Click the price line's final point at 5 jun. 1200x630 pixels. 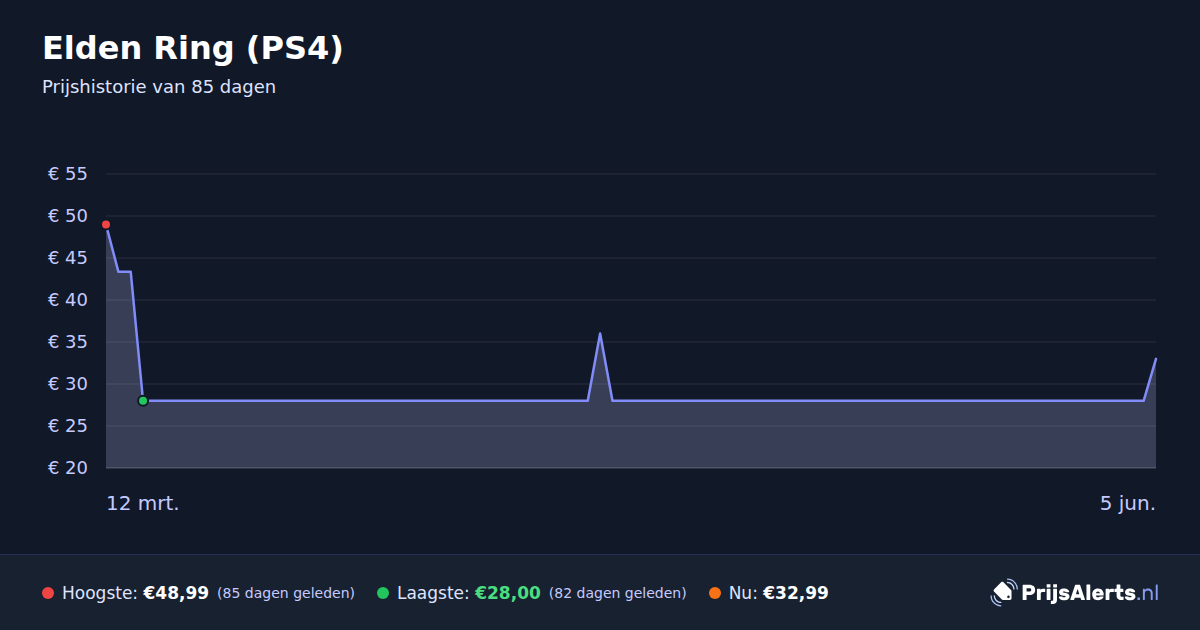pyautogui.click(x=1156, y=359)
